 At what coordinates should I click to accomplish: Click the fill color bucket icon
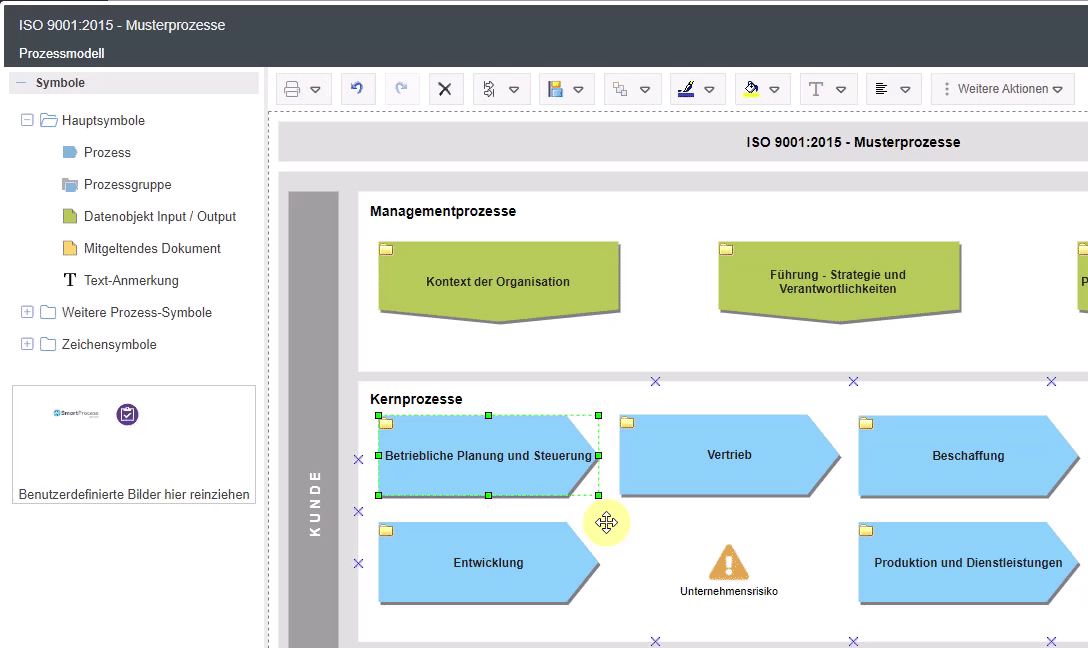[x=751, y=89]
